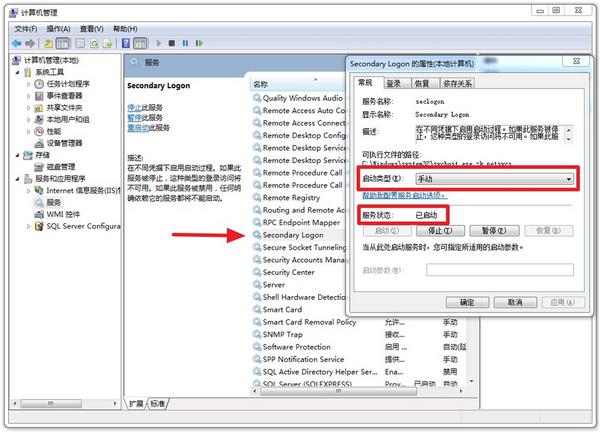600x433 pixels.
Task: Collapse the 系统工具 tree node
Action: pos(18,72)
